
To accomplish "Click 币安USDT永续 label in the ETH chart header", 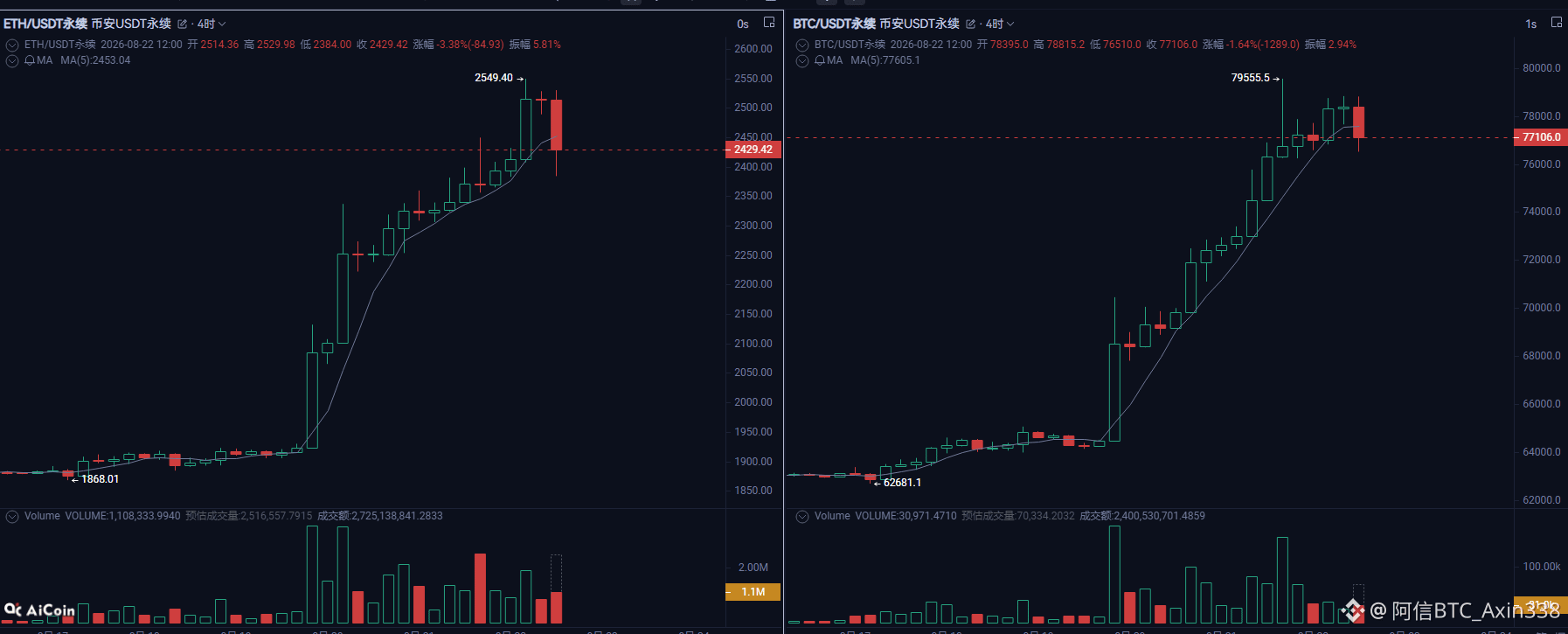I will tap(131, 24).
